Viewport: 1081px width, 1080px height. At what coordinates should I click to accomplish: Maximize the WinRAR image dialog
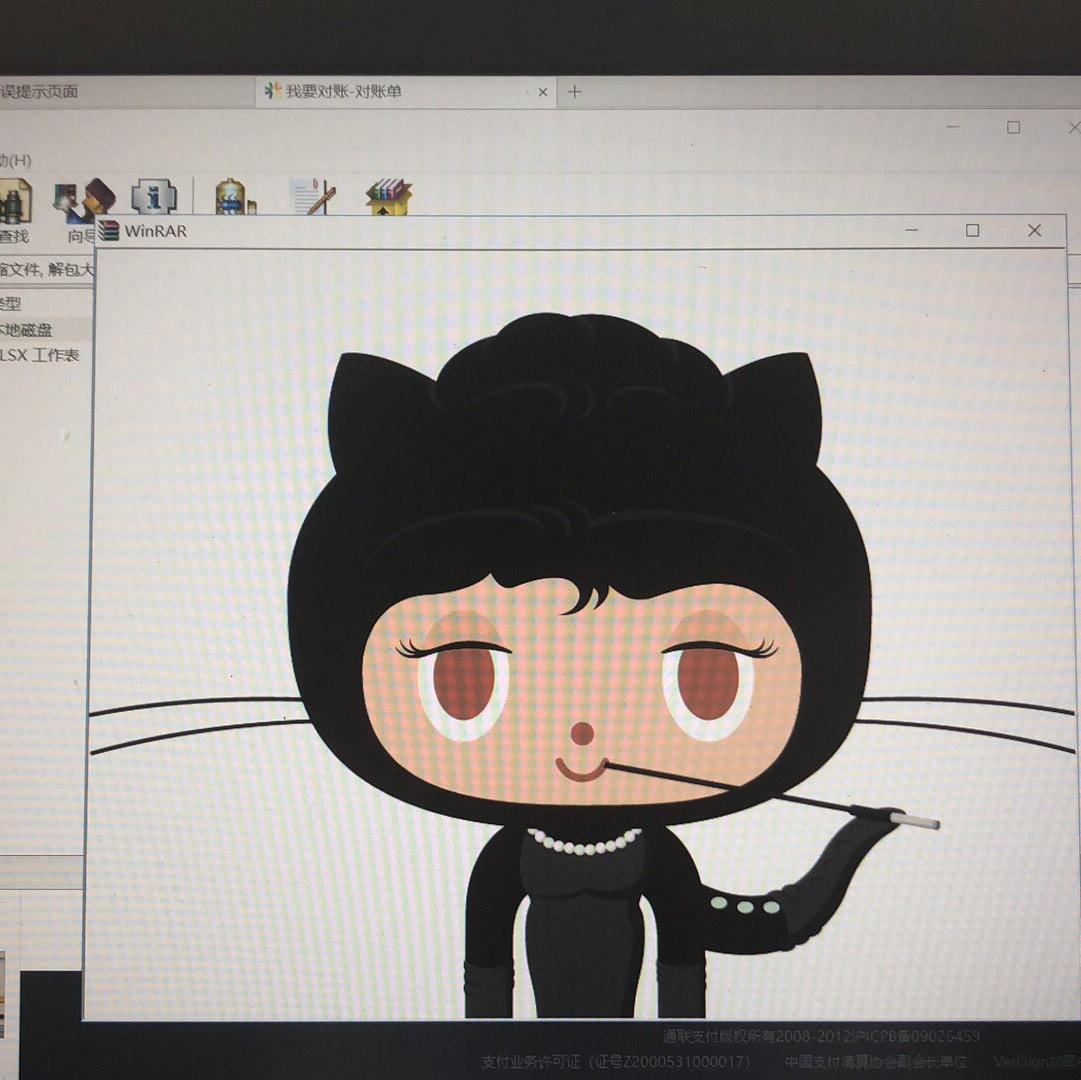point(972,230)
